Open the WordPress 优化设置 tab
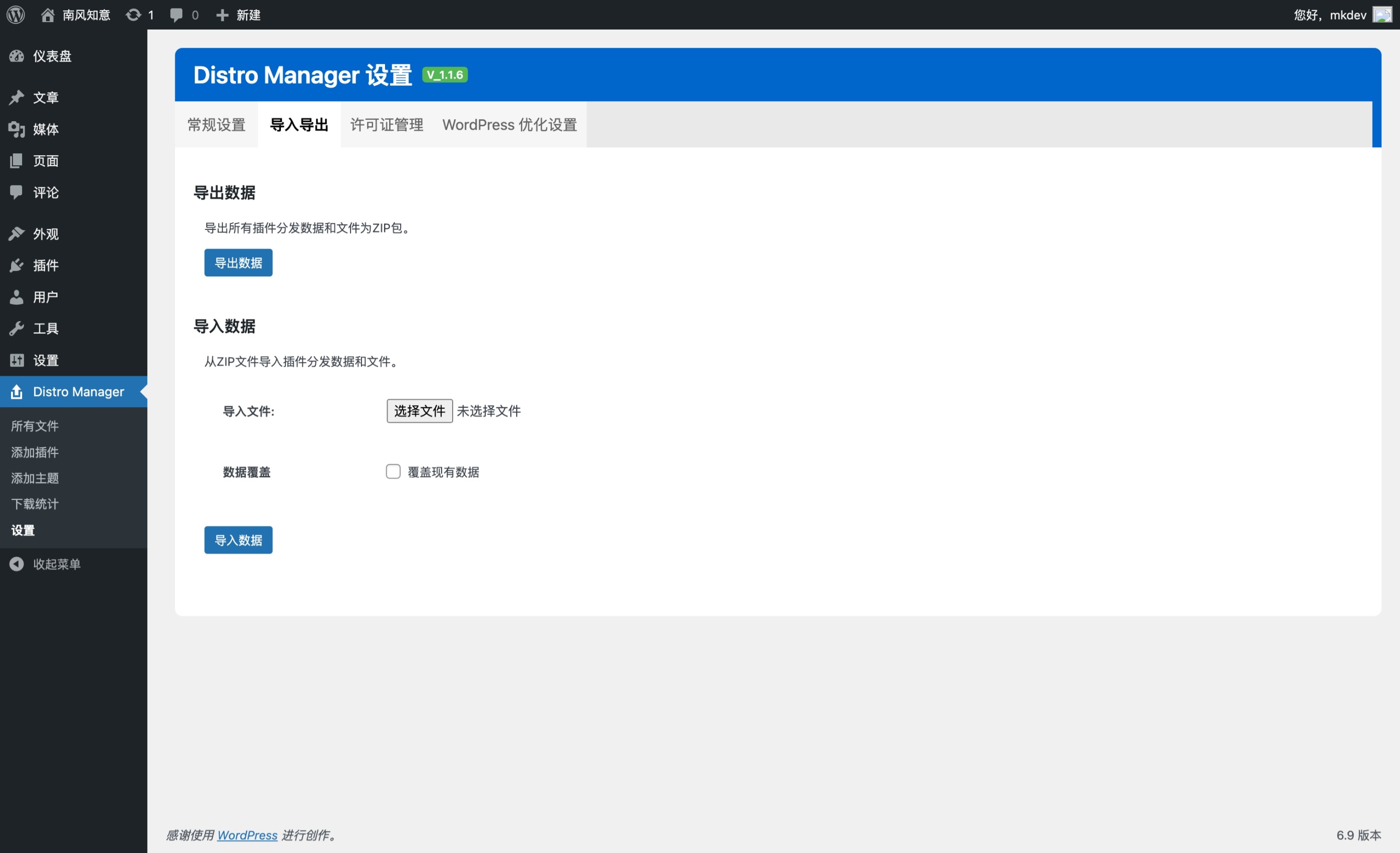Screen dimensions: 1400x853 pos(510,124)
